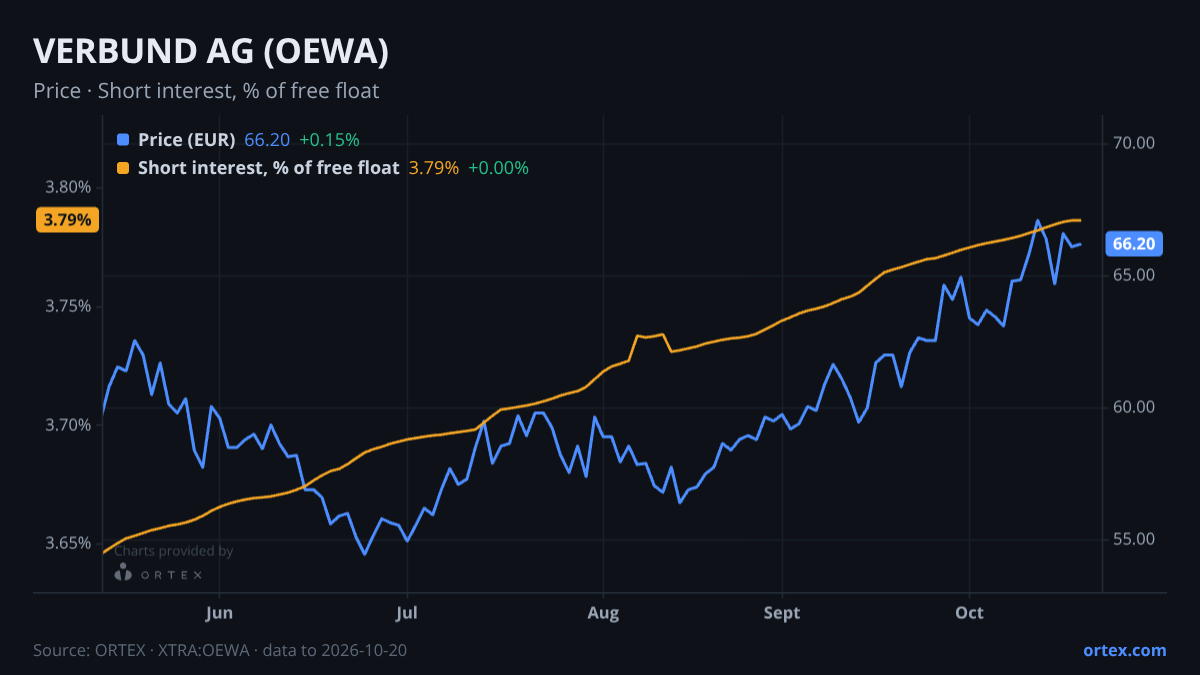Click the 3.79% value in the legend
The width and height of the screenshot is (1200, 675).
pos(434,168)
